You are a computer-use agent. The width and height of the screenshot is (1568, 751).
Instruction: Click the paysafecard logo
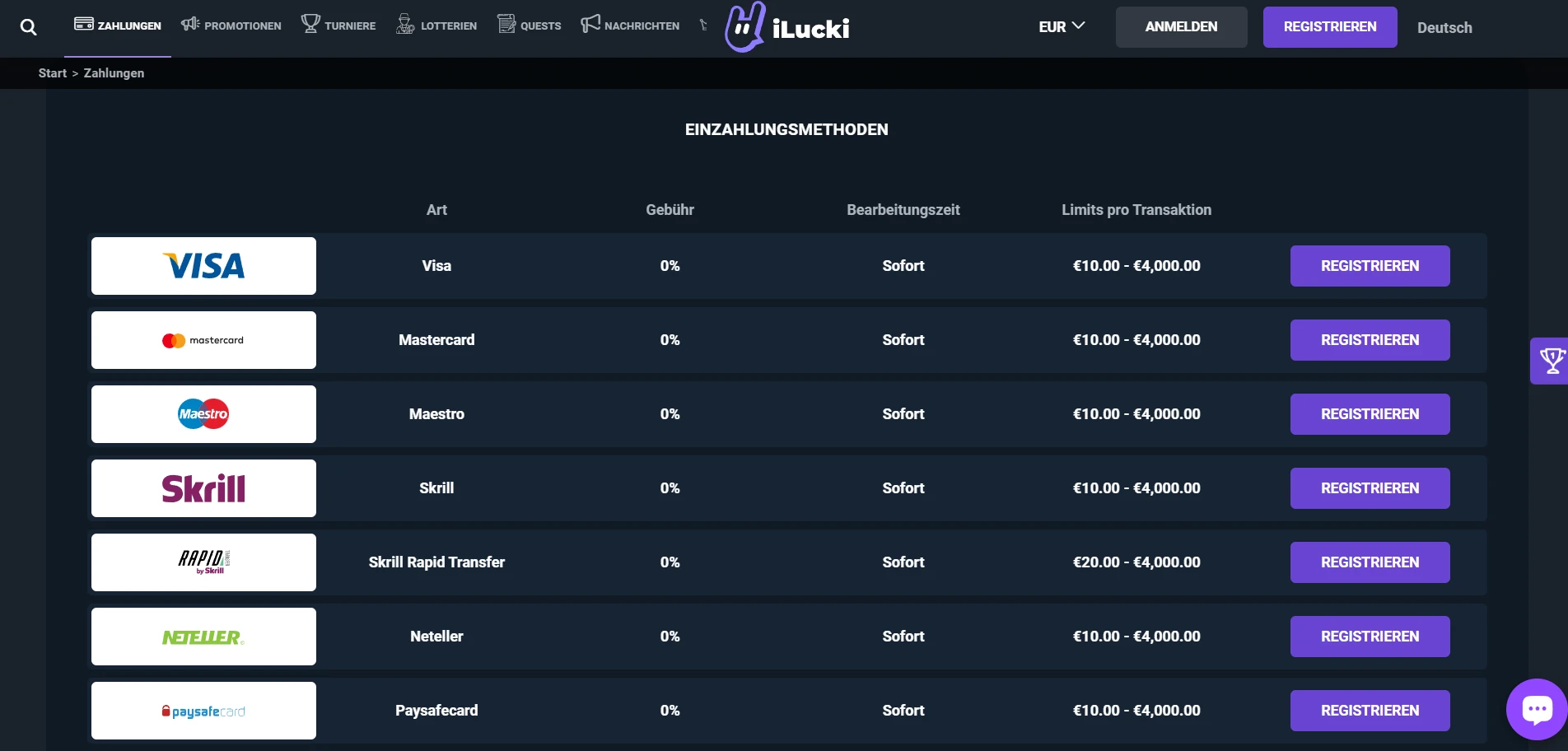pyautogui.click(x=203, y=711)
